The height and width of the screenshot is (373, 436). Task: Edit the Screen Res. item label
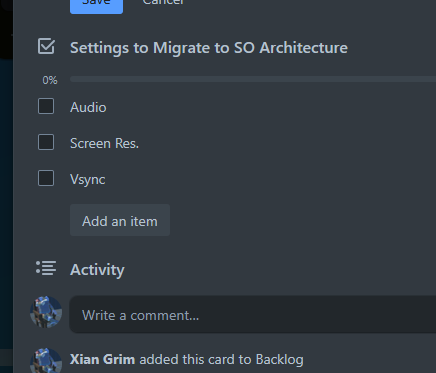pos(104,143)
